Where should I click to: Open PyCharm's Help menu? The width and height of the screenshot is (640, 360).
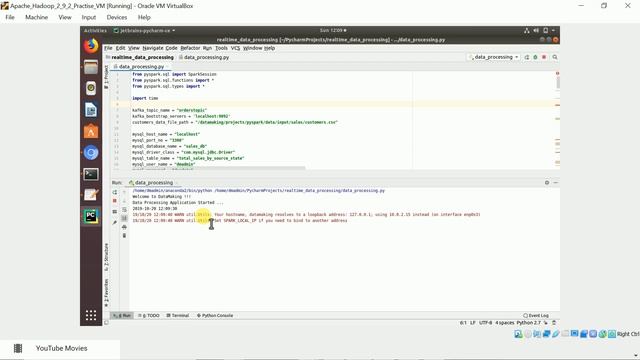[269, 48]
